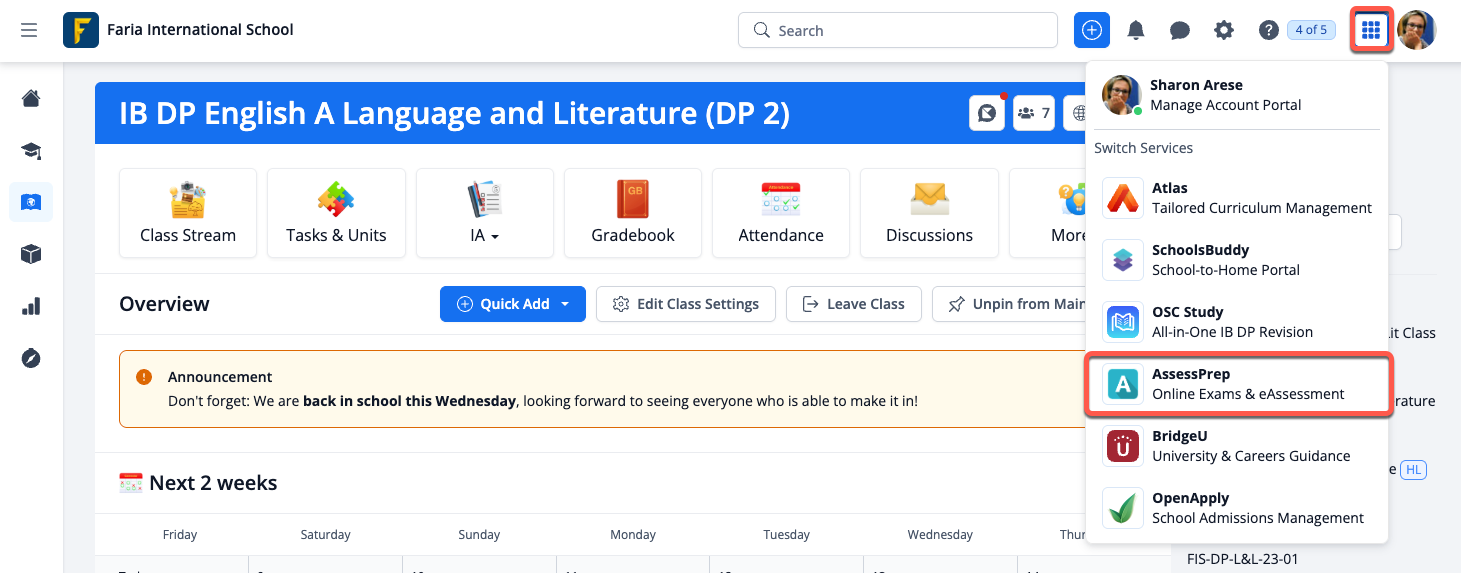Switch to AssessPrep service
Viewport: 1461px width, 573px height.
[1237, 384]
